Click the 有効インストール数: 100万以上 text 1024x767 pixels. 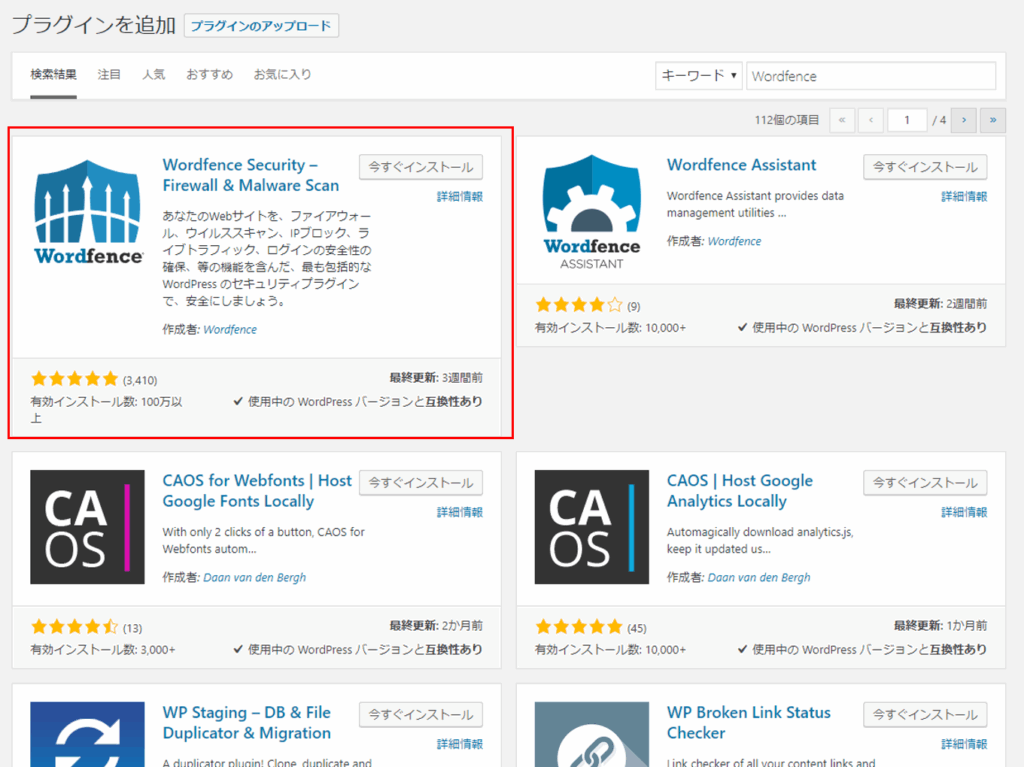(x=106, y=410)
